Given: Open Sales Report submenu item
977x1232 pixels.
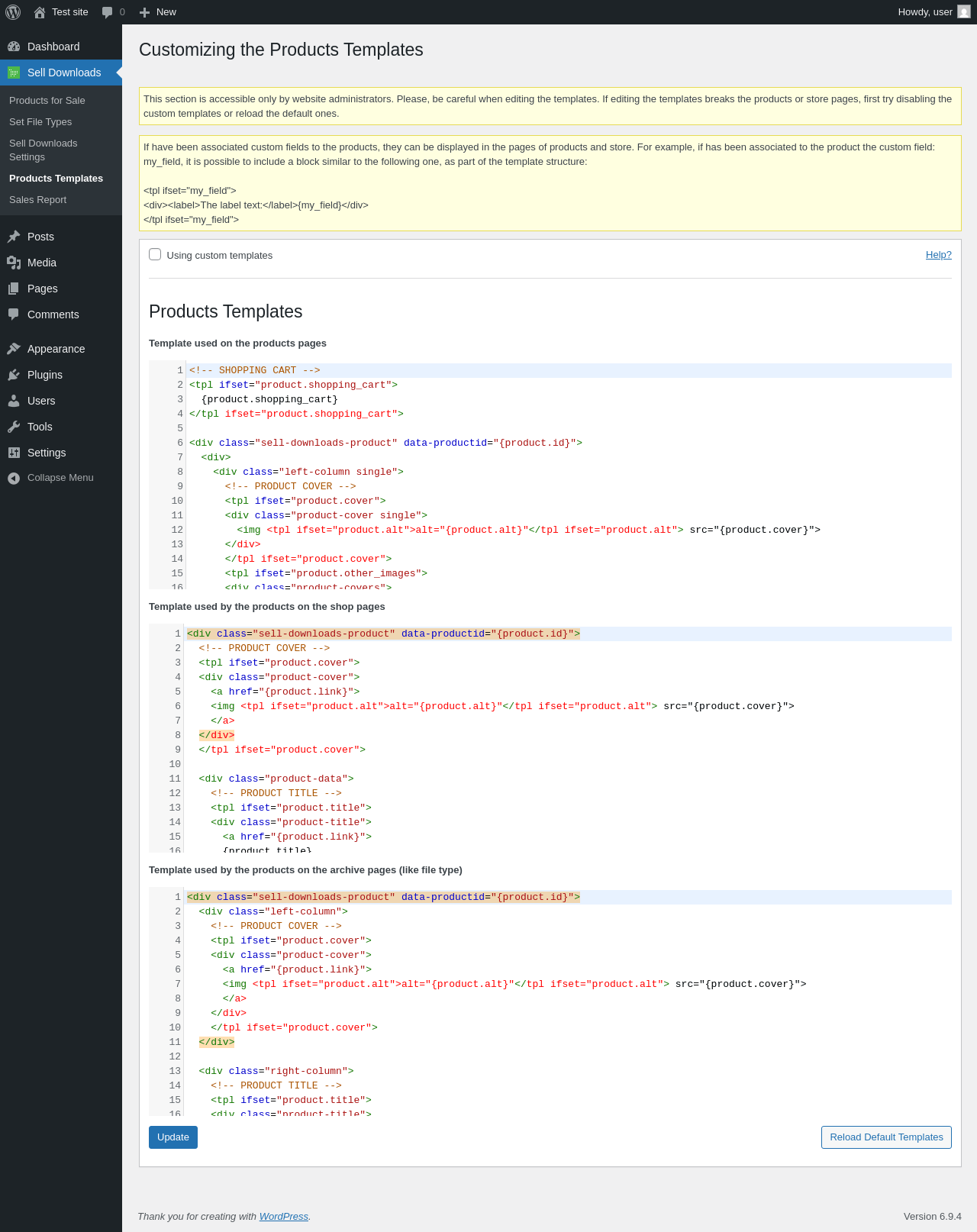Looking at the screenshot, I should (37, 200).
